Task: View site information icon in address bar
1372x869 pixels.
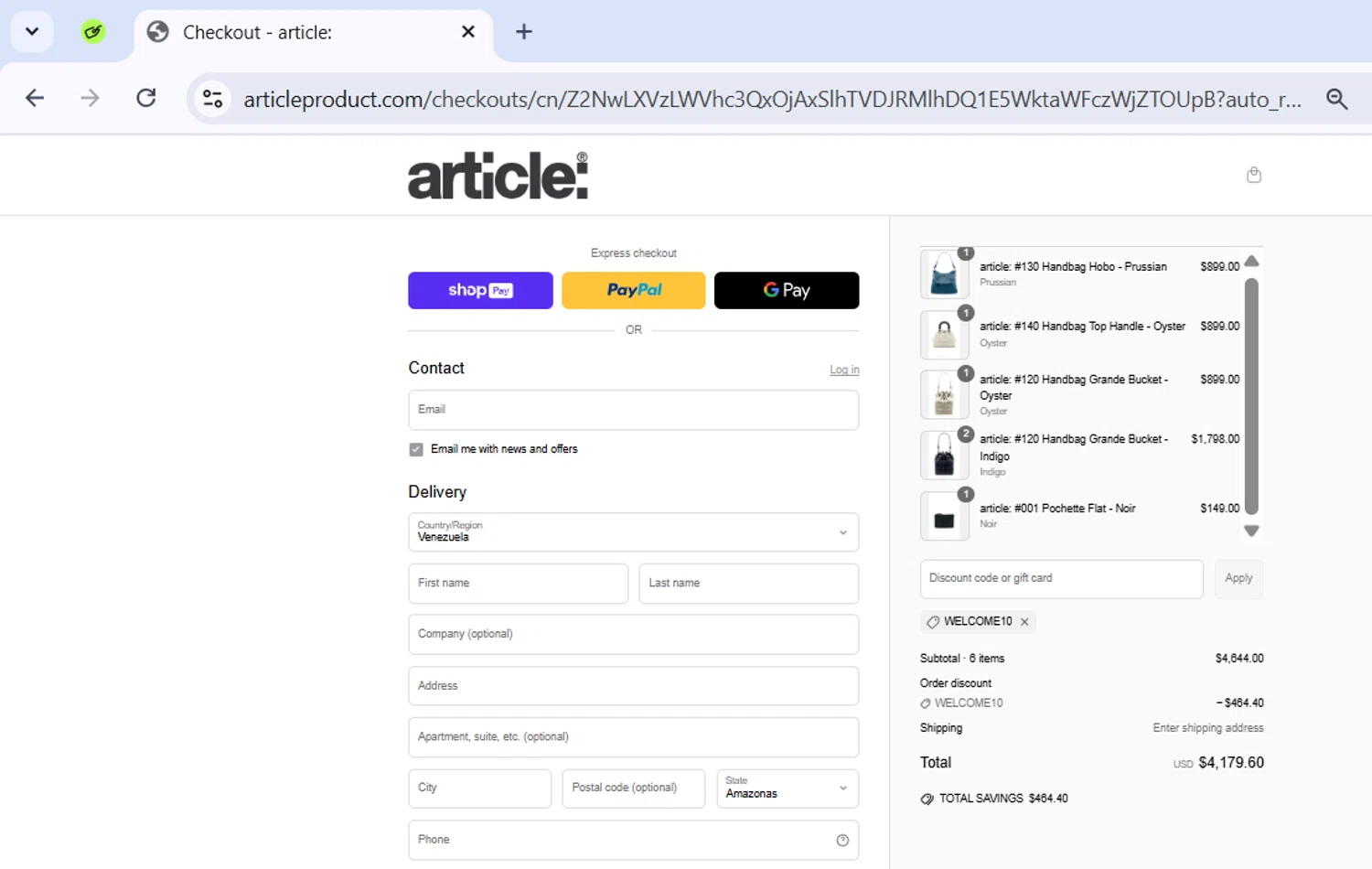Action: 213,98
